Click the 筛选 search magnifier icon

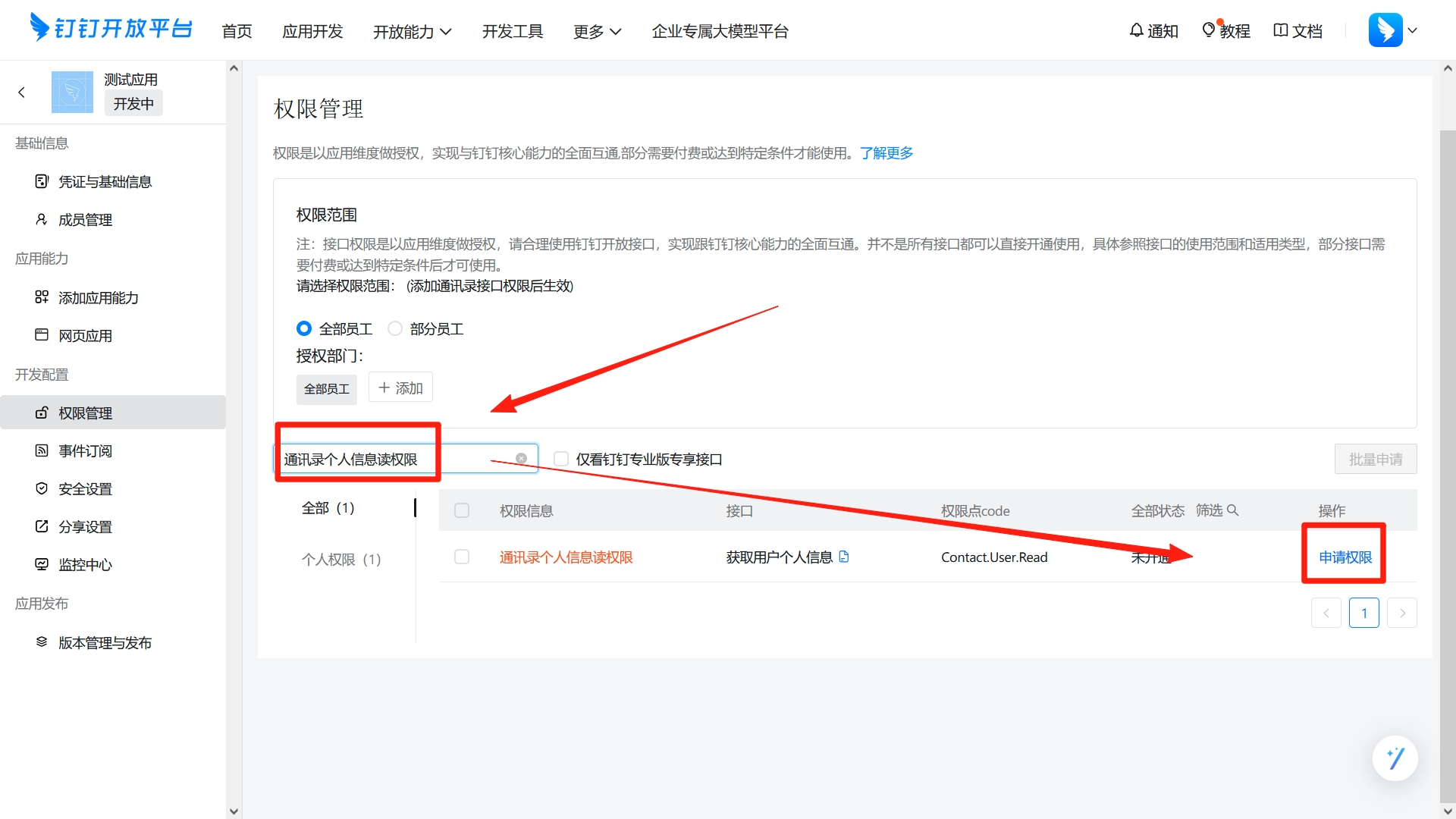[1233, 510]
